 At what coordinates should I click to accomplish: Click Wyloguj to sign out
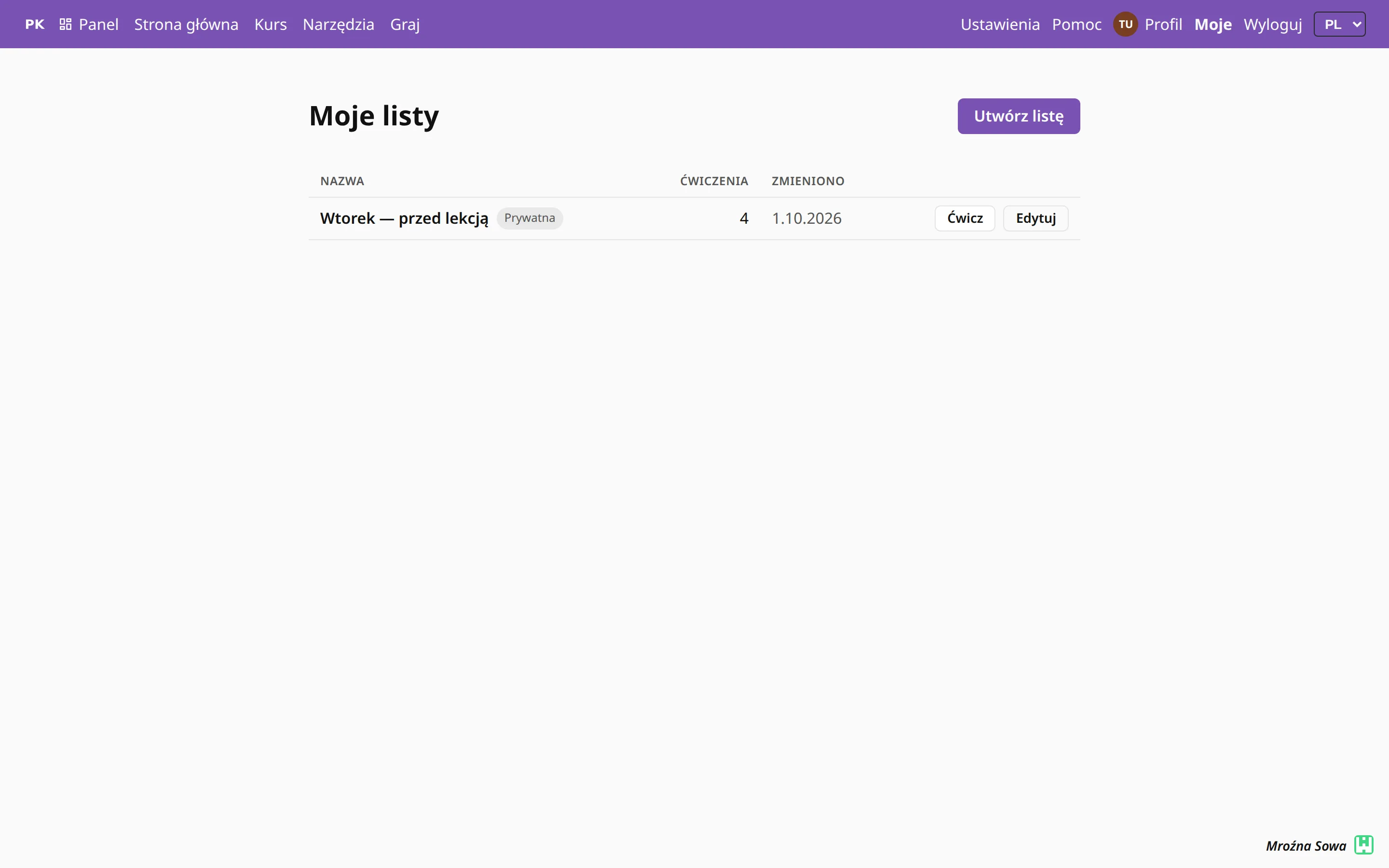pos(1272,24)
